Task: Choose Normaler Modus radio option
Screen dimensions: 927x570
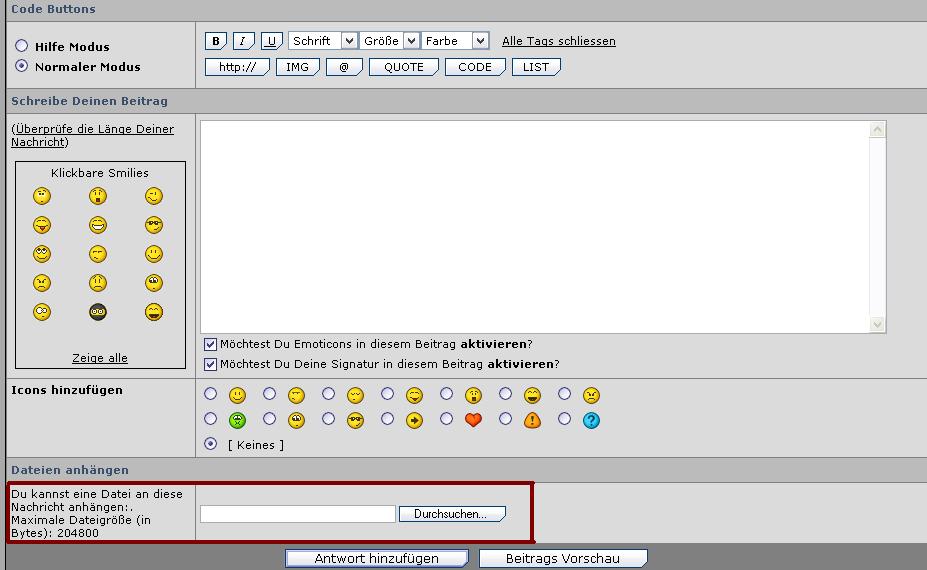Action: 22,66
